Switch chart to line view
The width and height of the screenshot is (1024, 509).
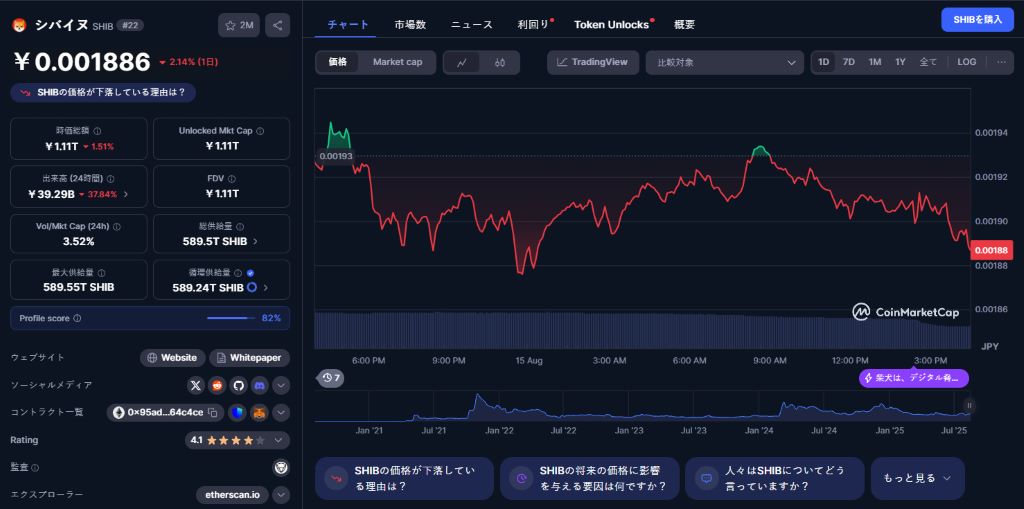[x=462, y=62]
